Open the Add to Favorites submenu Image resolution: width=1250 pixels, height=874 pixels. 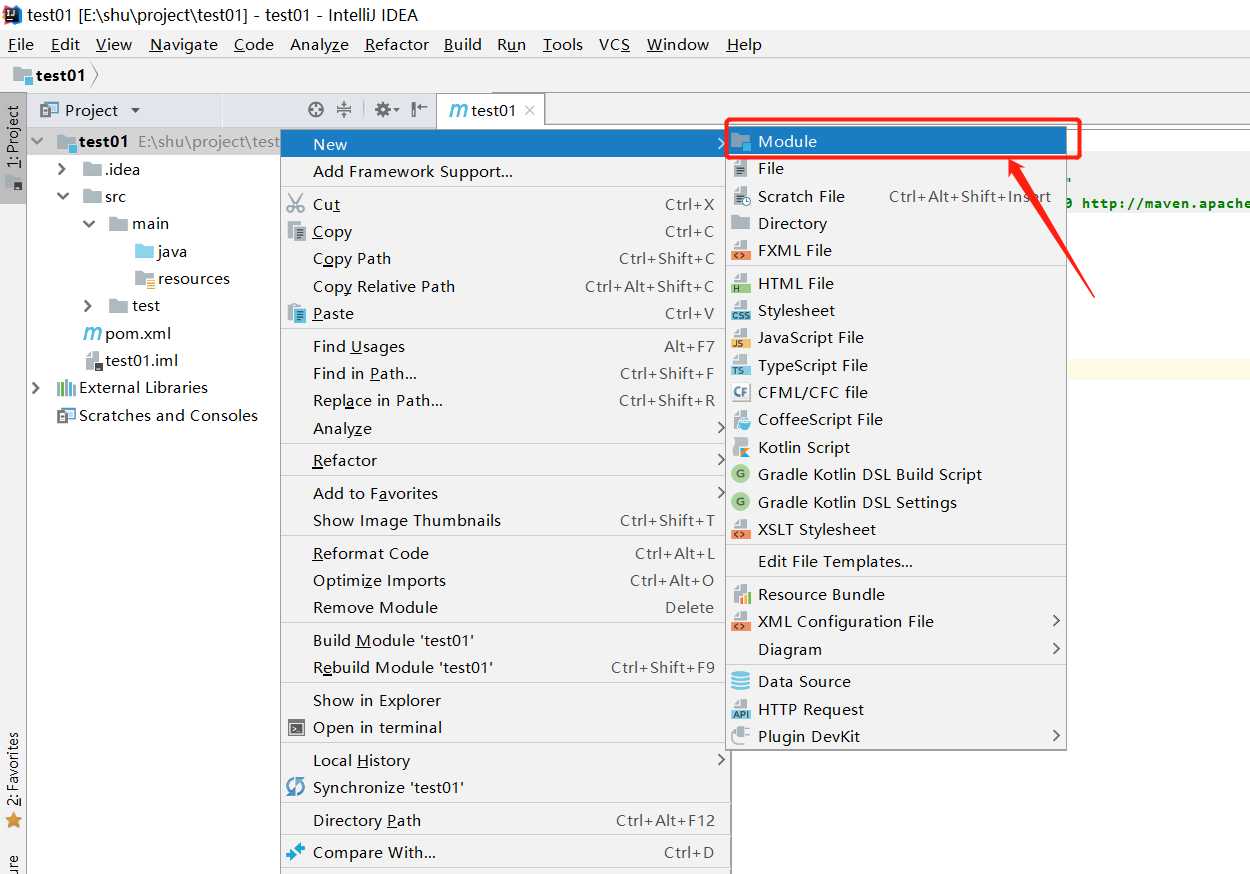point(505,493)
